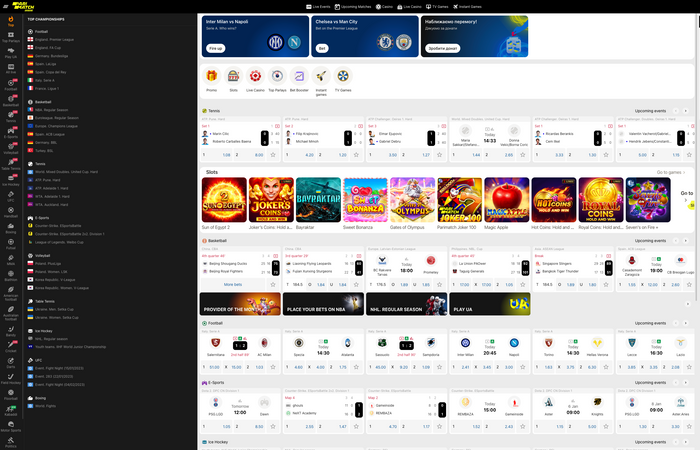
Task: Open Play UA in the left sidebar
Action: point(11,53)
